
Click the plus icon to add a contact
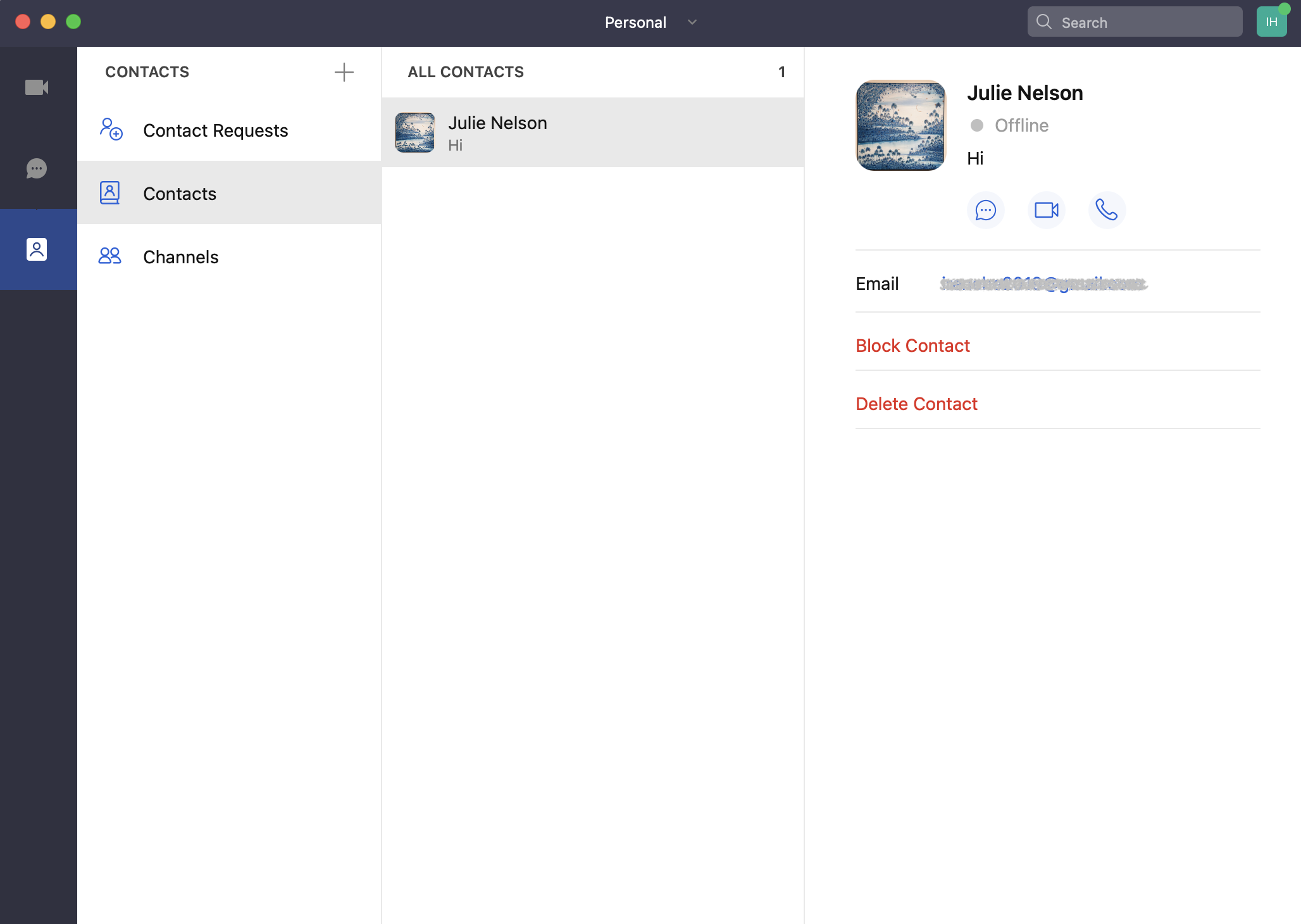click(344, 72)
